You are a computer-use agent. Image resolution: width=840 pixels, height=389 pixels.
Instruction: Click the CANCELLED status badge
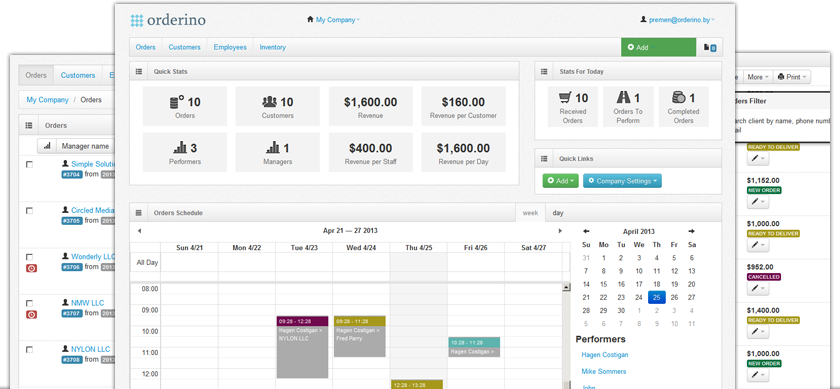point(764,277)
